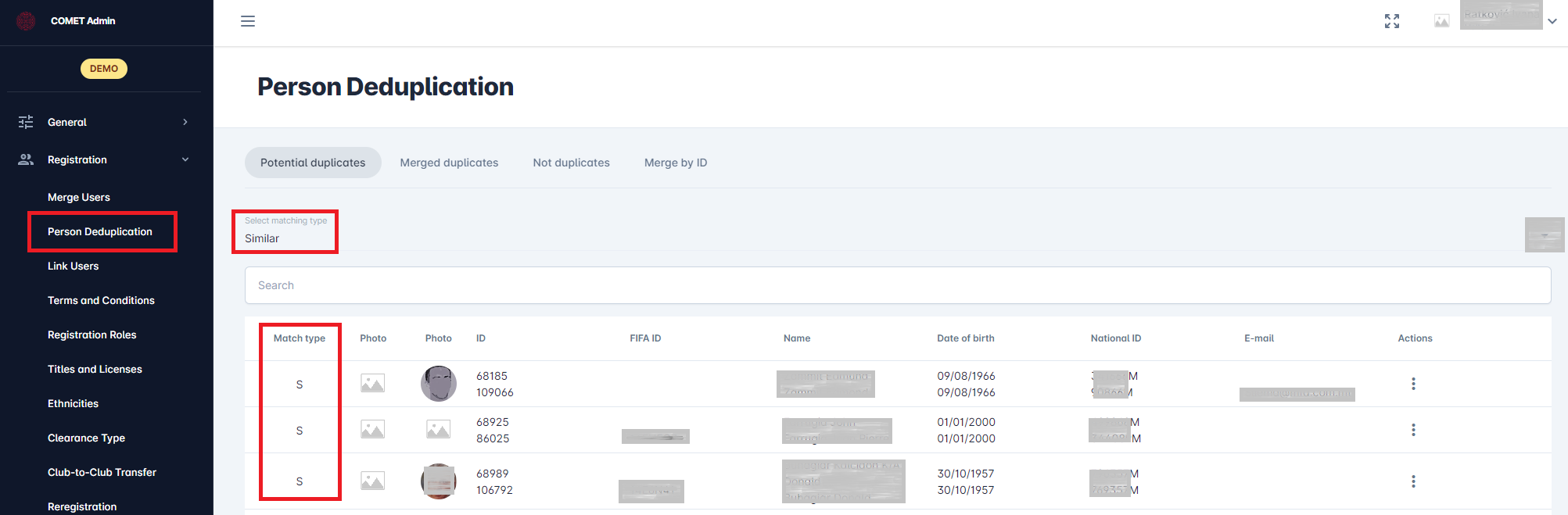Screen dimensions: 1568x515
Task: Go to Terms and Conditions page
Action: pos(101,300)
